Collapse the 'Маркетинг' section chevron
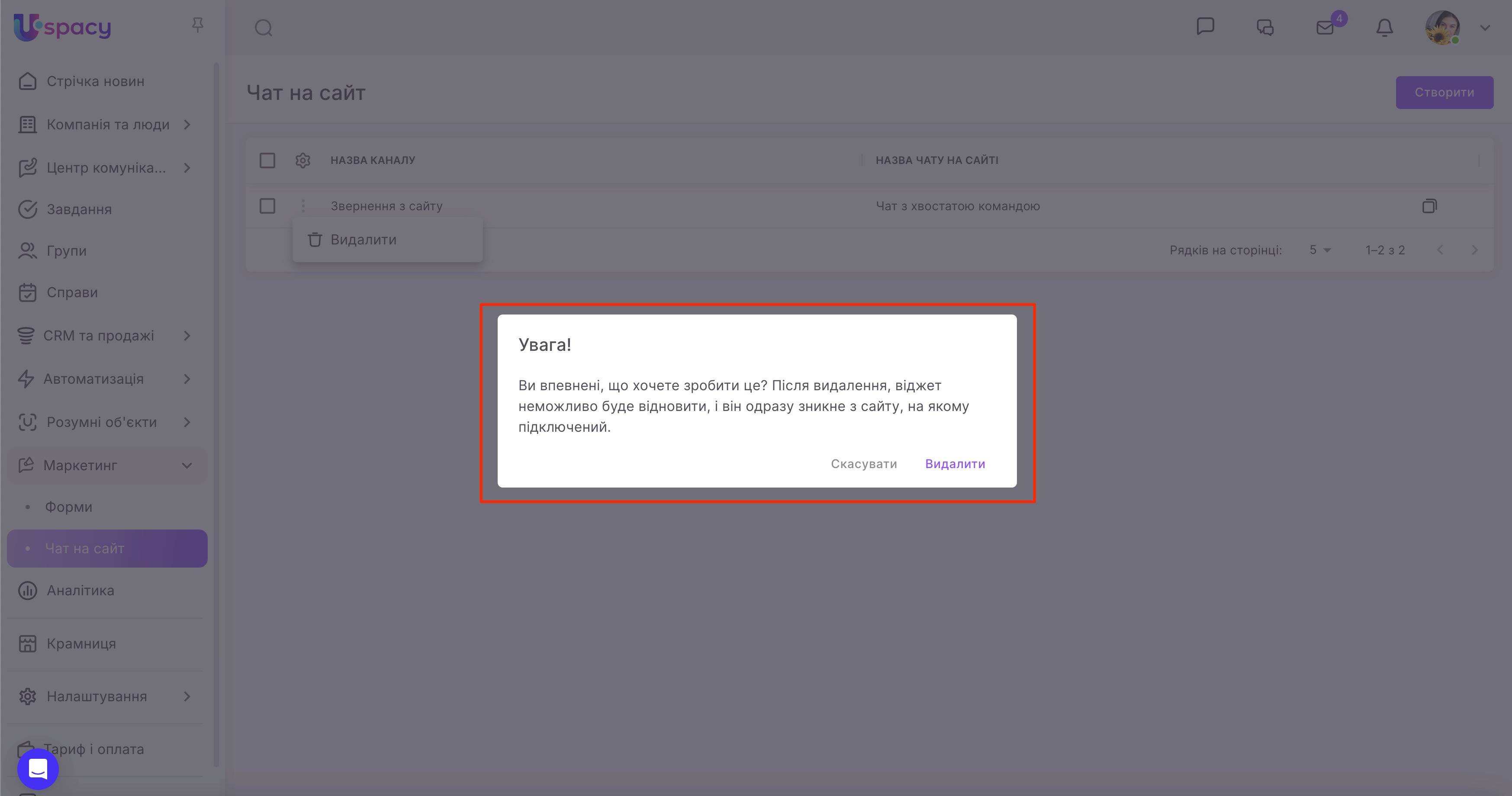This screenshot has height=796, width=1512. pos(187,466)
